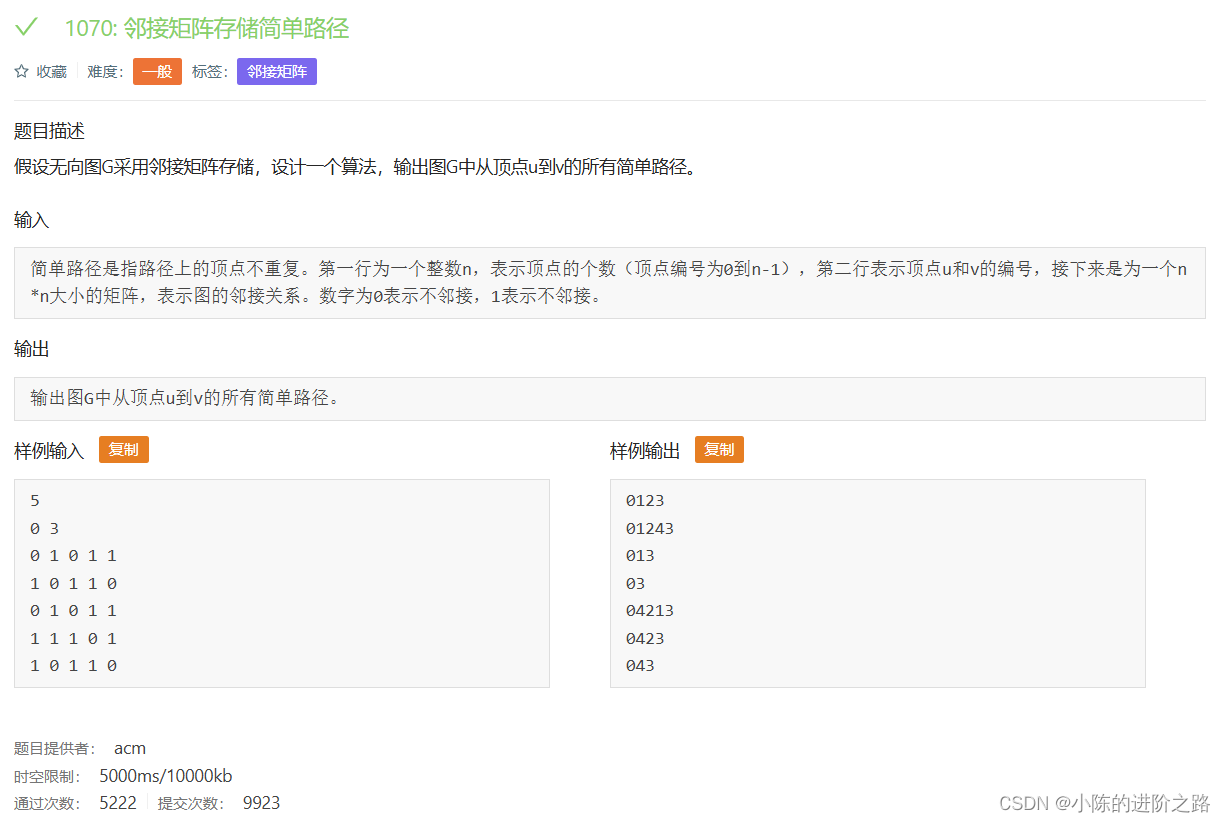Click the time limit 5000ms/10000kb
The height and width of the screenshot is (822, 1226).
click(x=166, y=776)
